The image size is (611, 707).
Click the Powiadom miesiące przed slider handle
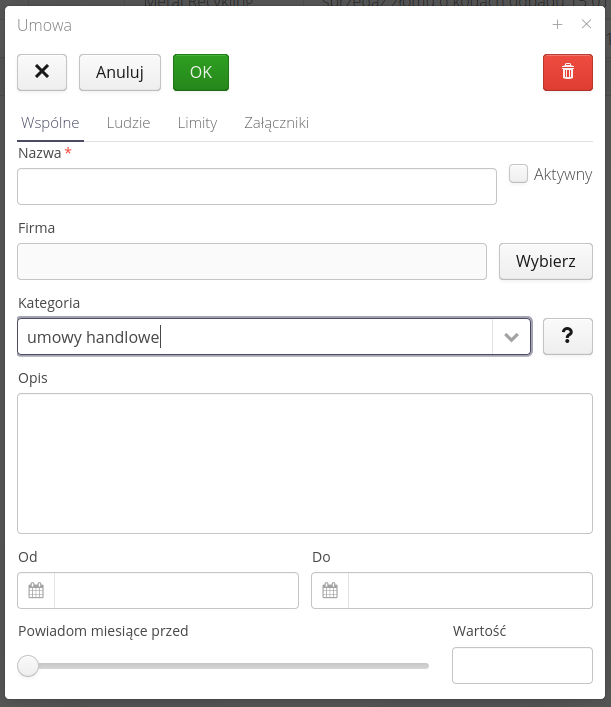pos(28,665)
